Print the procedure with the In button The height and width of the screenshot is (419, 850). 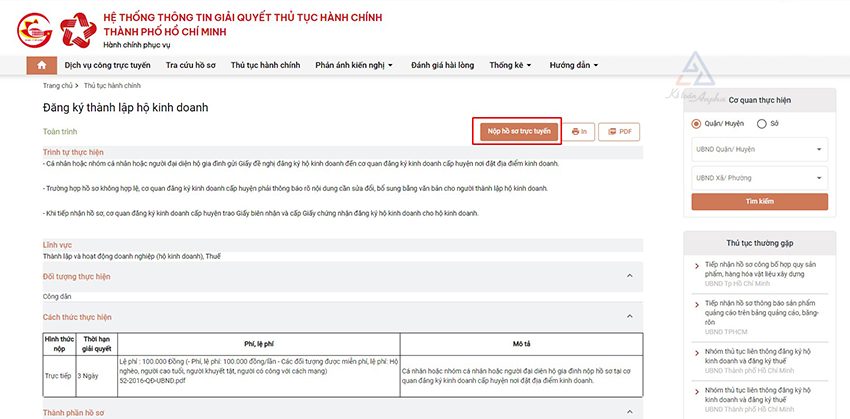(578, 131)
